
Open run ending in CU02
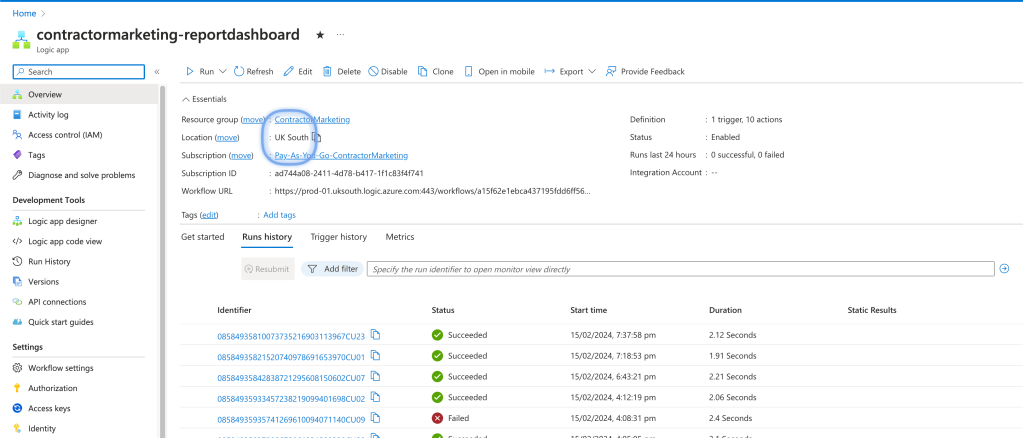(x=291, y=399)
